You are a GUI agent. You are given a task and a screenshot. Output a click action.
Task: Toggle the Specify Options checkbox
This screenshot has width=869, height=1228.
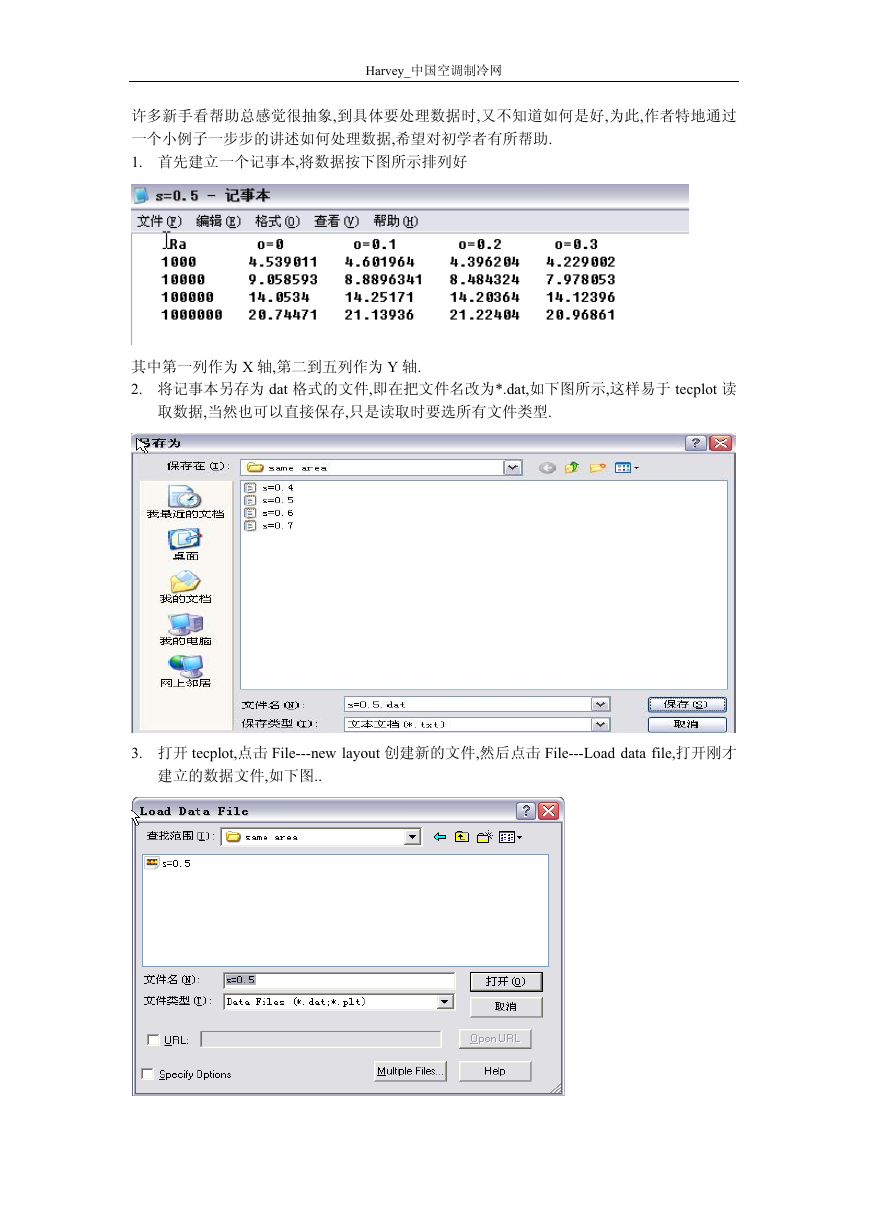[x=148, y=1074]
